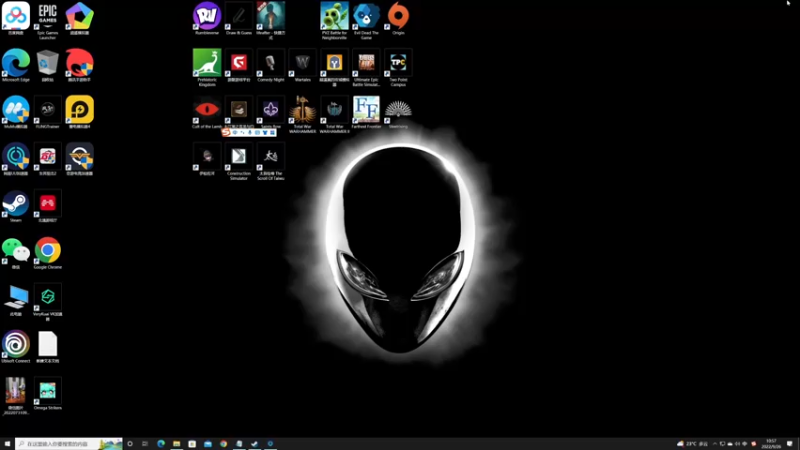Open Draw & Guess shortcut
Image resolution: width=800 pixels, height=450 pixels.
point(239,18)
